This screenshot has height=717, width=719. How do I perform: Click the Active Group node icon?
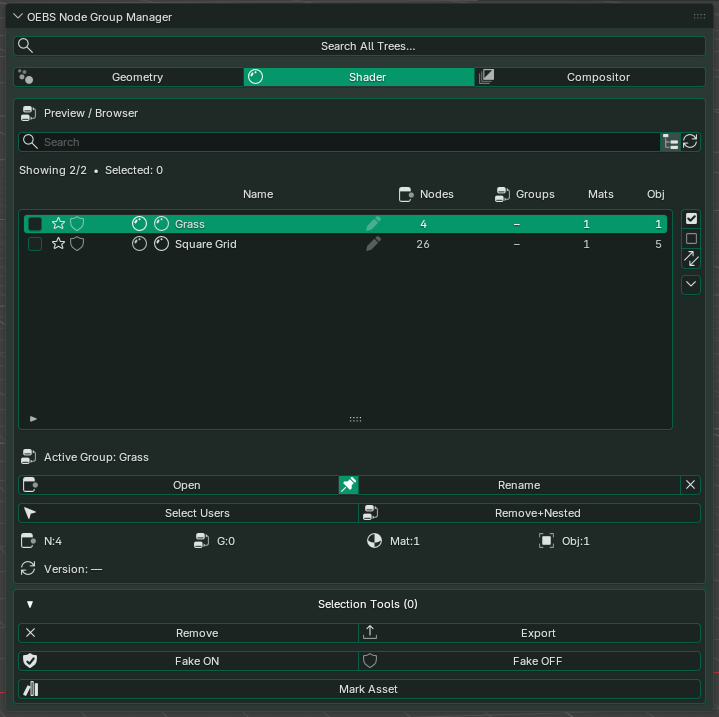point(28,457)
